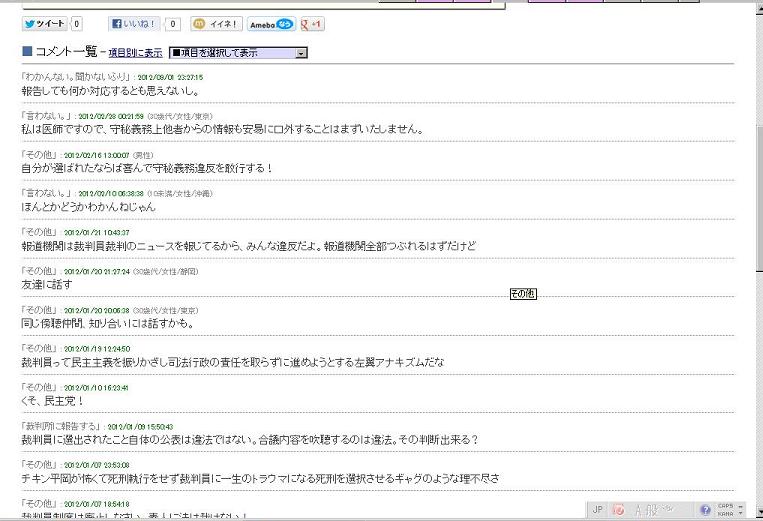Image resolution: width=763 pixels, height=521 pixels.
Task: Click the 2012/01/07 18:54:18 timestamp
Action: coord(97,504)
